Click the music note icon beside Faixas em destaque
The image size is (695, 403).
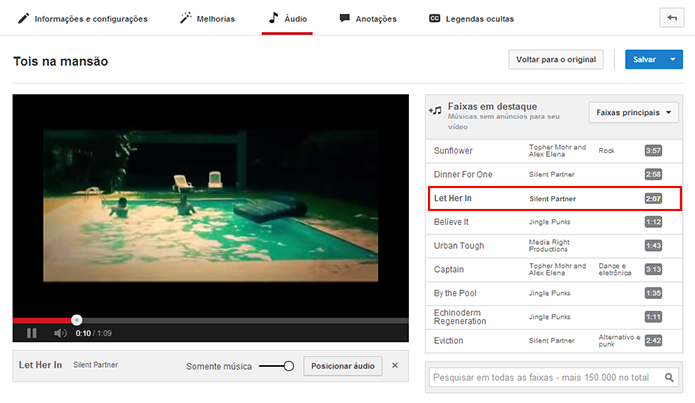pos(436,111)
